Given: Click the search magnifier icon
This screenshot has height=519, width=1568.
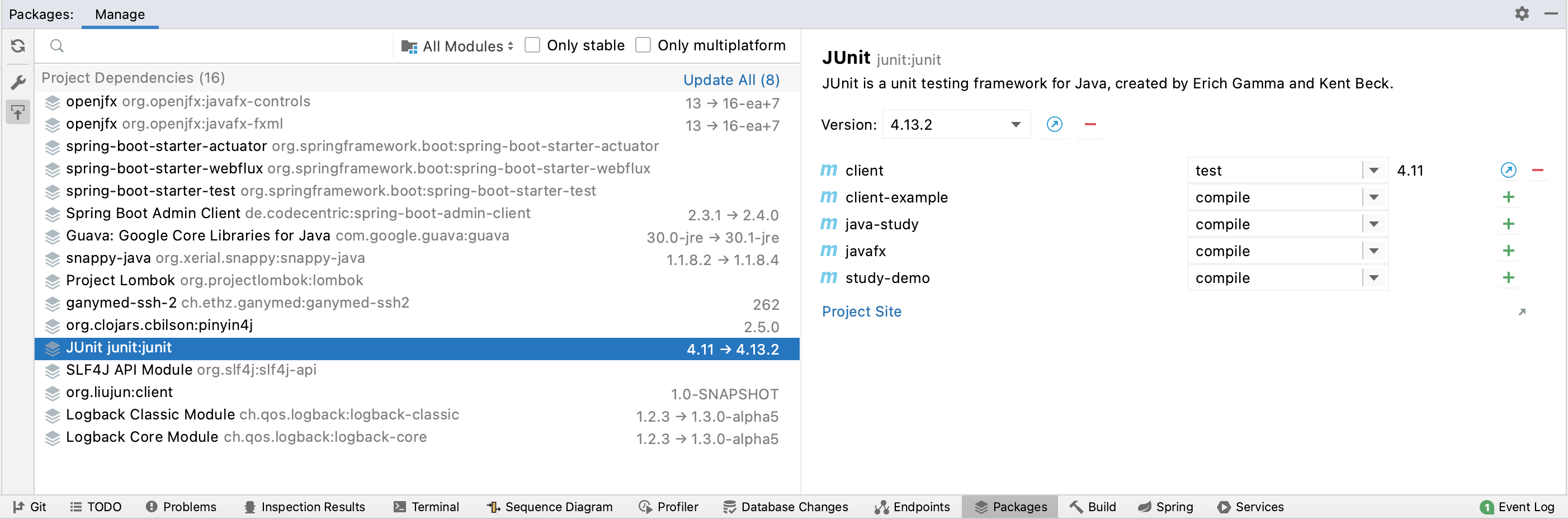Looking at the screenshot, I should coord(56,46).
